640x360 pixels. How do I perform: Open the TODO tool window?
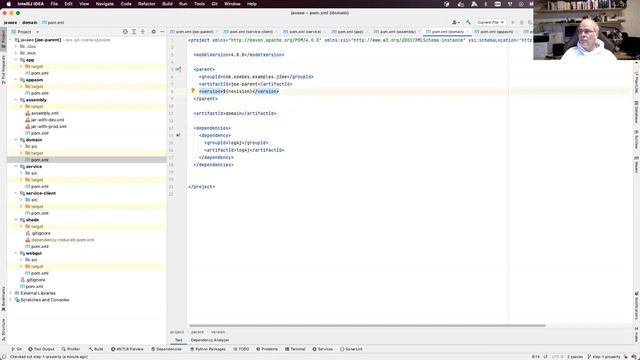[241, 349]
